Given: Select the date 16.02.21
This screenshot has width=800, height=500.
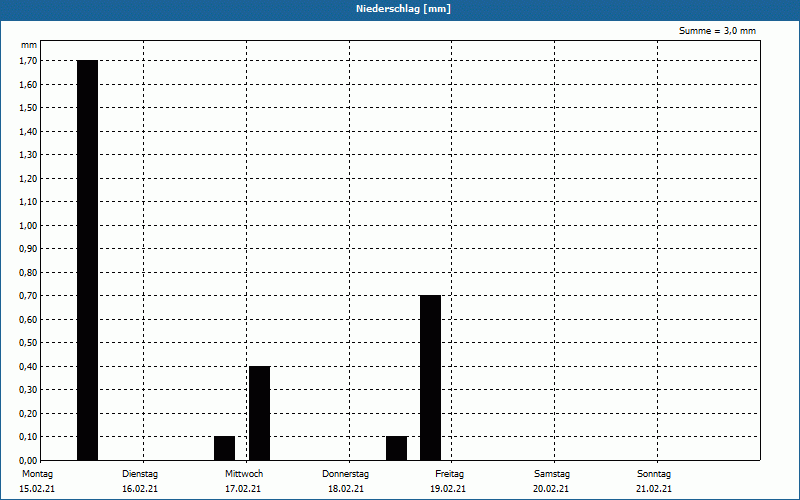Looking at the screenshot, I should (x=140, y=489).
